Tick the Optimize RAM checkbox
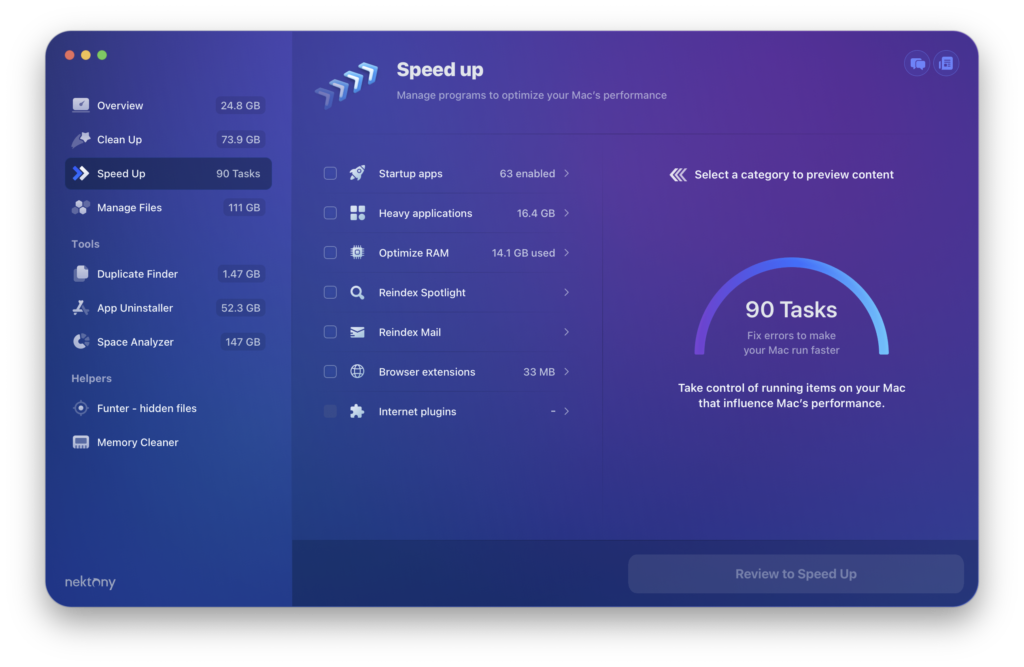The width and height of the screenshot is (1024, 667). (x=330, y=253)
